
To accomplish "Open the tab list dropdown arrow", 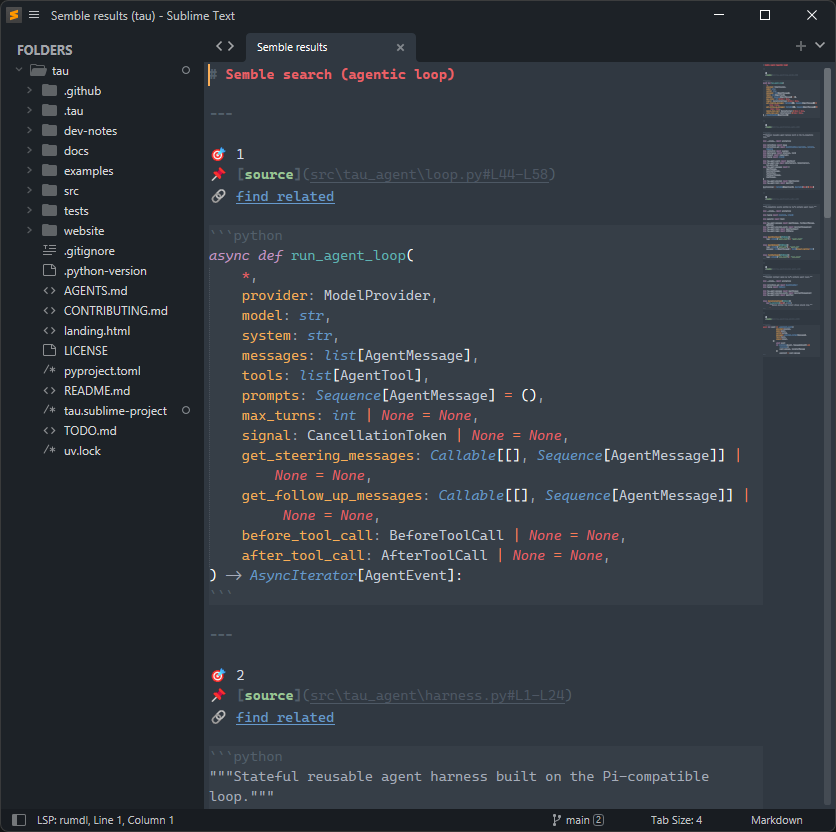I will pos(820,46).
